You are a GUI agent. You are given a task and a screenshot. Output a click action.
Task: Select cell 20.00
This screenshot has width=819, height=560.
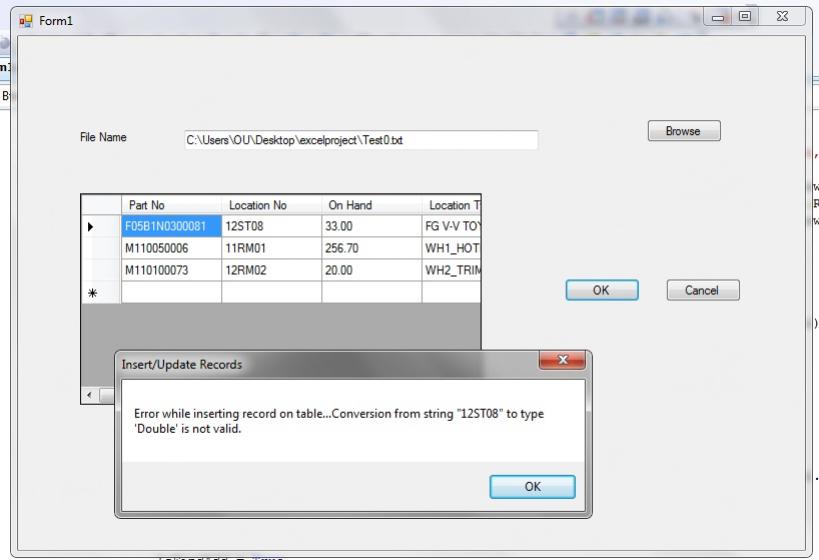pos(372,270)
